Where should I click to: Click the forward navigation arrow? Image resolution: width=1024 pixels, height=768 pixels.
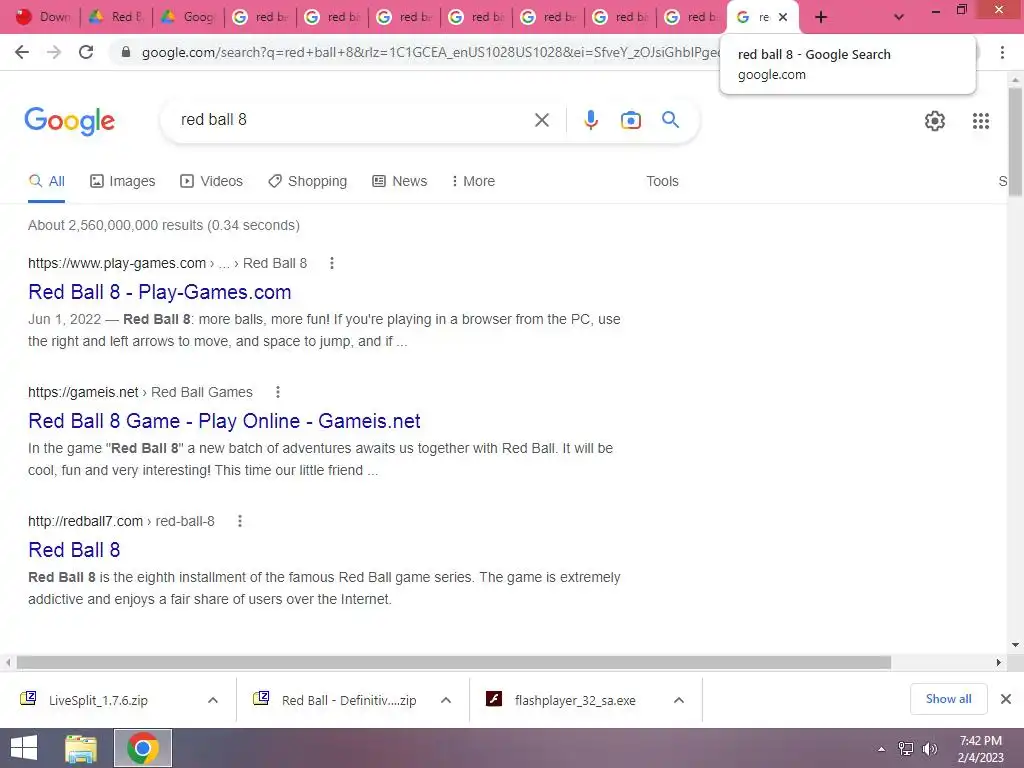pos(54,52)
